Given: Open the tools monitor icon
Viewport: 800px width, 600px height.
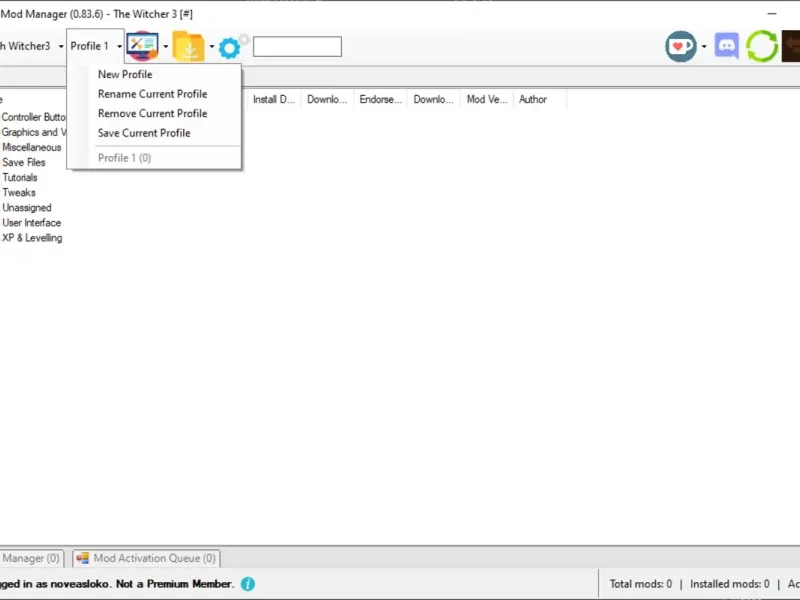Looking at the screenshot, I should point(142,46).
